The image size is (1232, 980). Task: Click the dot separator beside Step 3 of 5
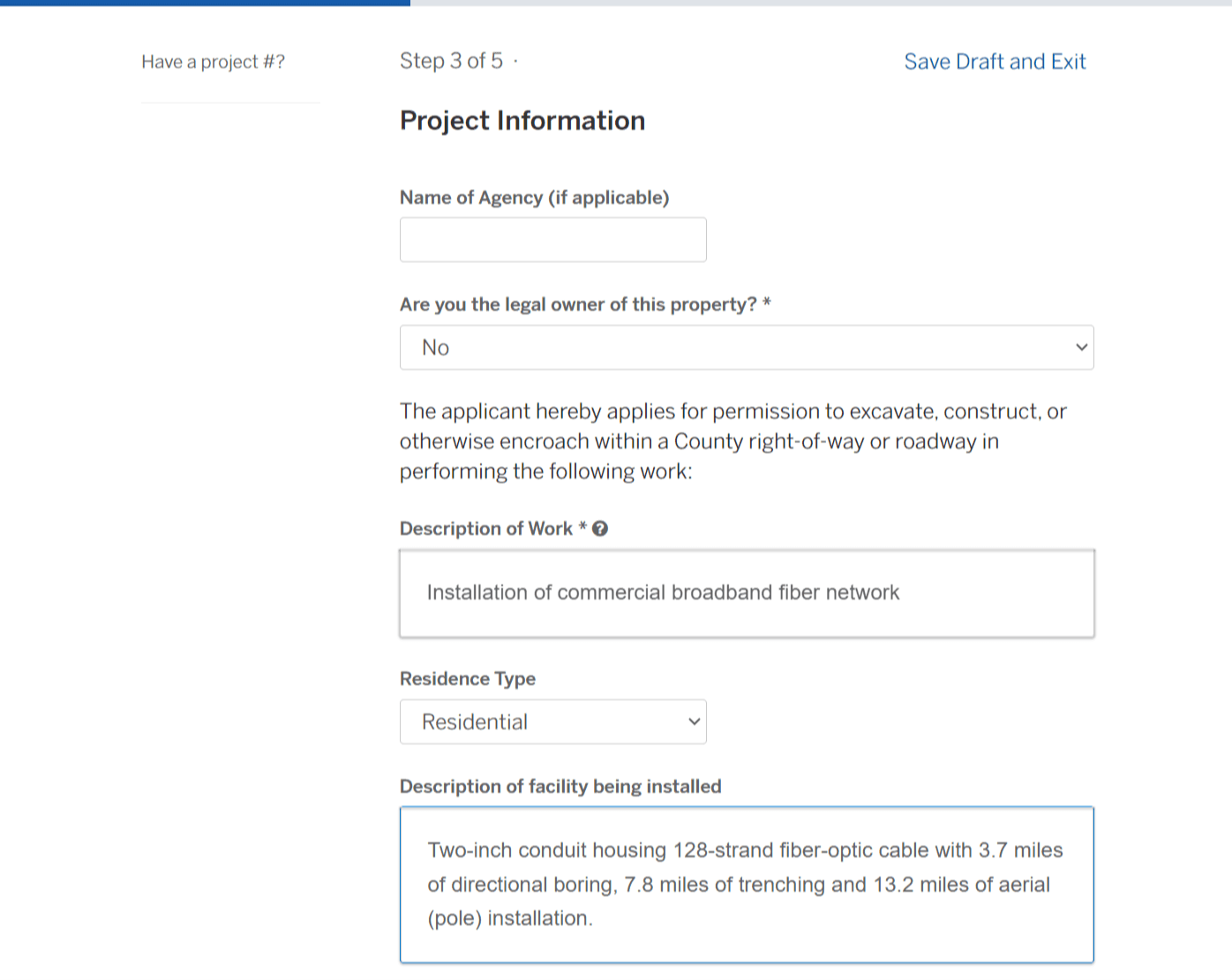[516, 61]
